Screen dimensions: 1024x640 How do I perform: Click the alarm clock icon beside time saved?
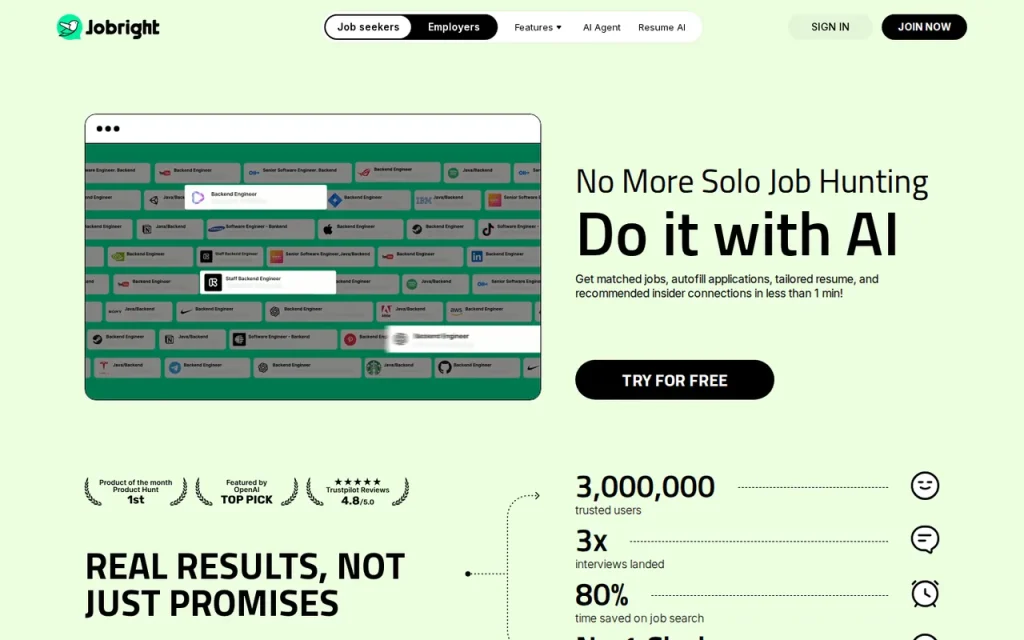[x=925, y=594]
